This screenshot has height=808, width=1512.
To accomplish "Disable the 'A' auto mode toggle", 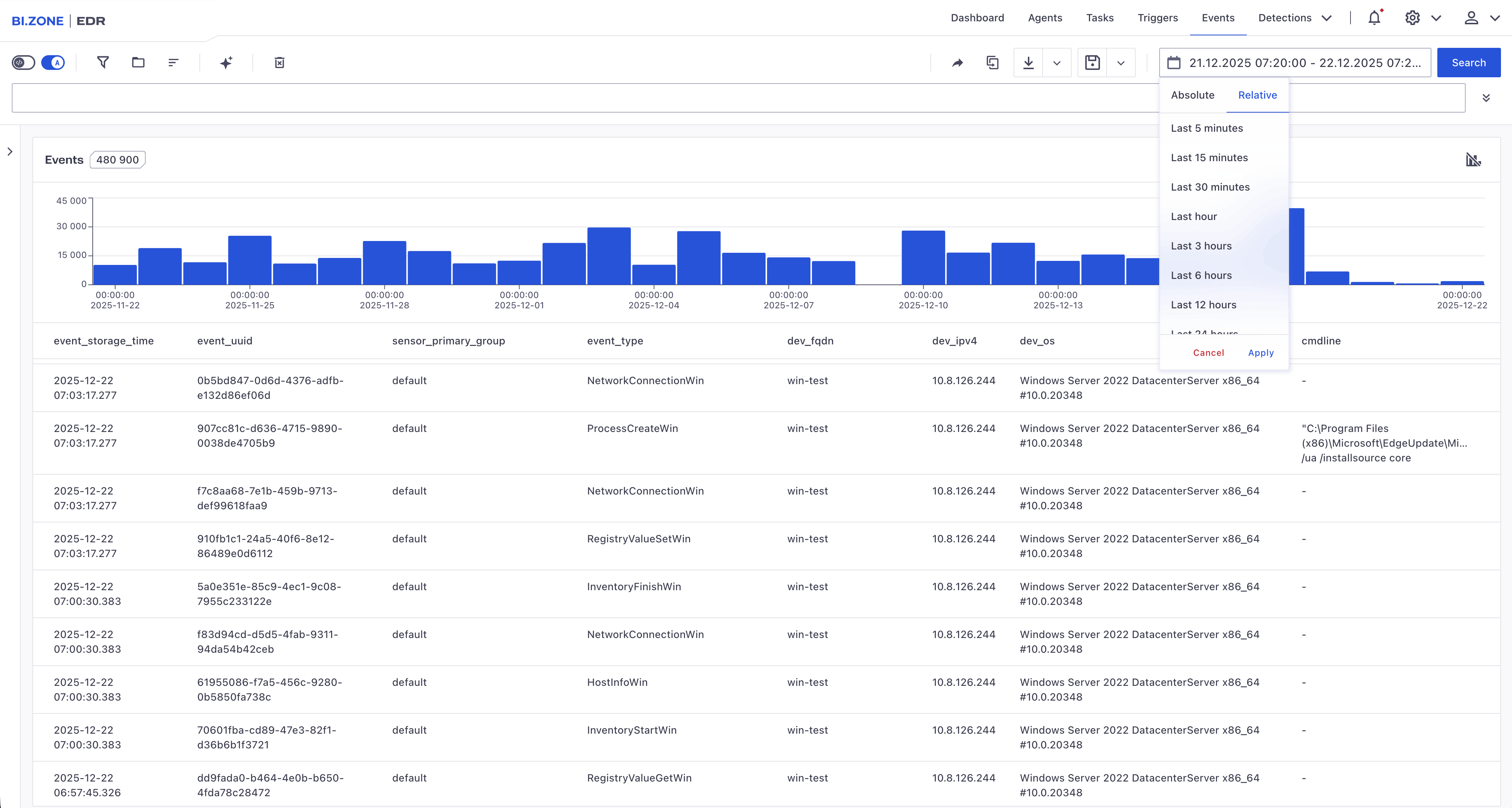I will pyautogui.click(x=53, y=62).
